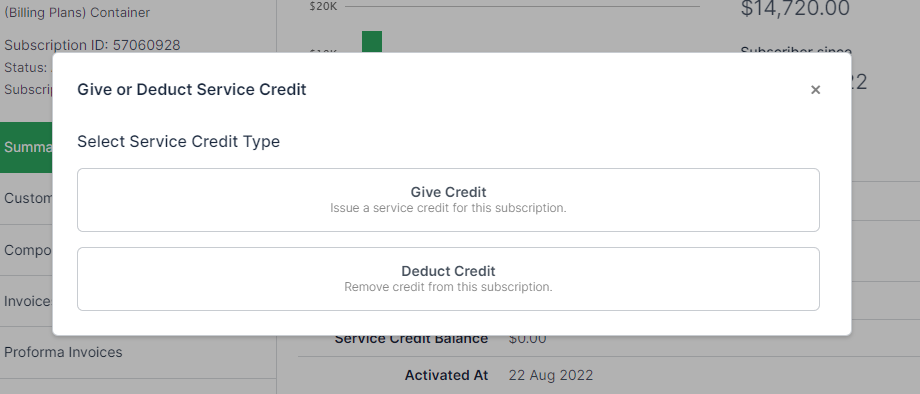Screen dimensions: 920x394
Task: Select the green Summary sidebar tab
Action: (26, 147)
